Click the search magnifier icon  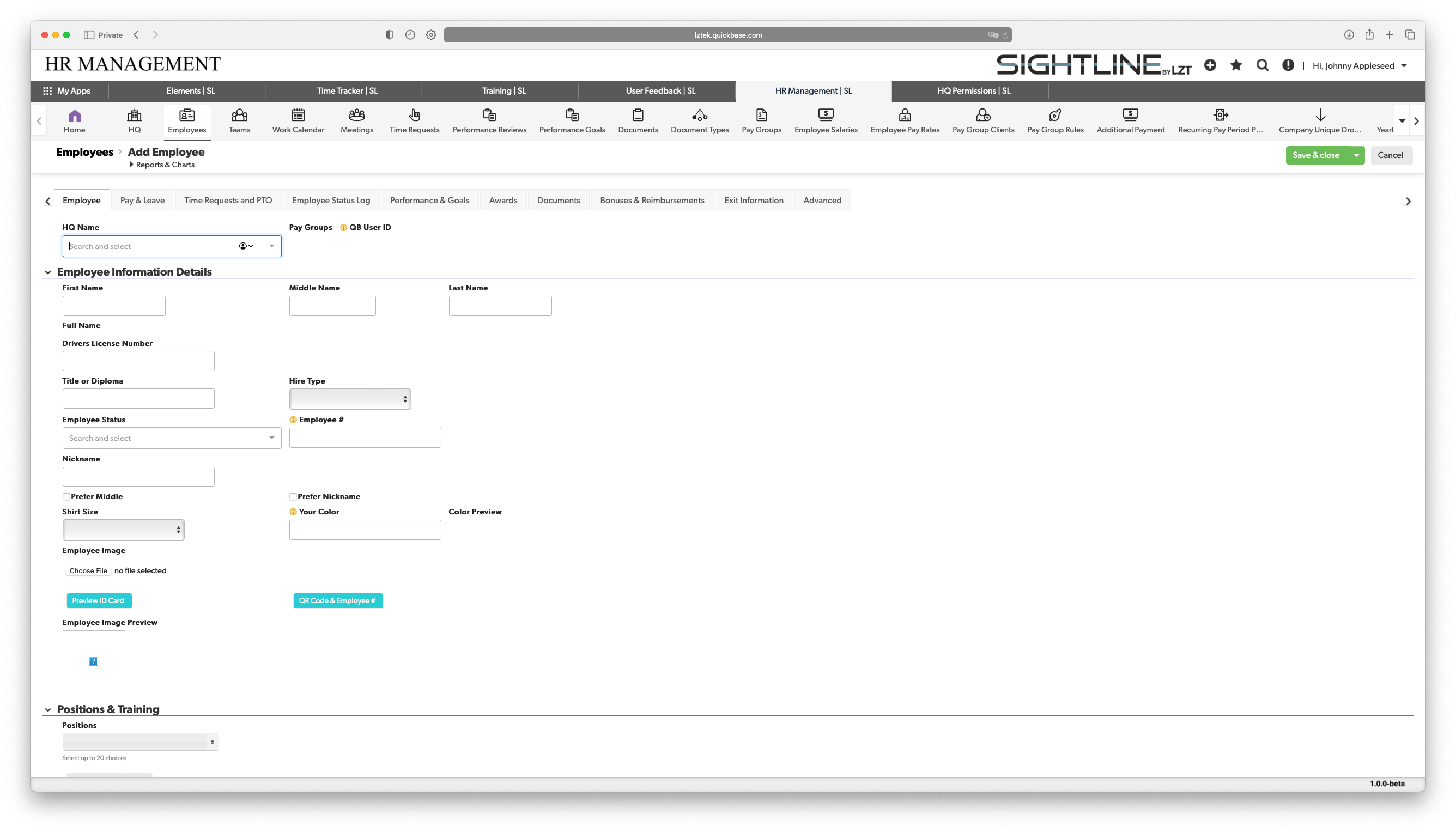(x=1263, y=65)
